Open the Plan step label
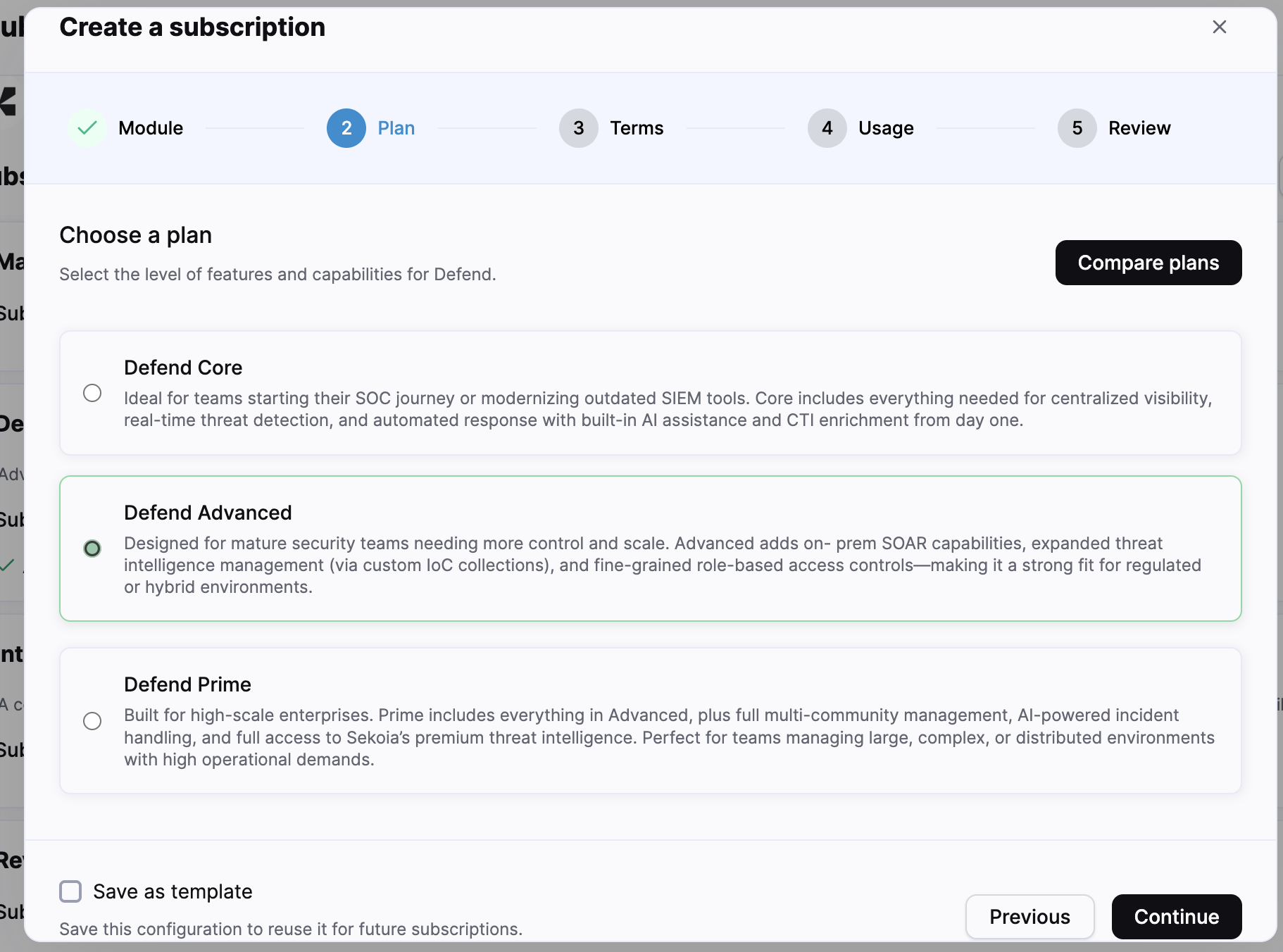The height and width of the screenshot is (952, 1283). click(x=396, y=128)
